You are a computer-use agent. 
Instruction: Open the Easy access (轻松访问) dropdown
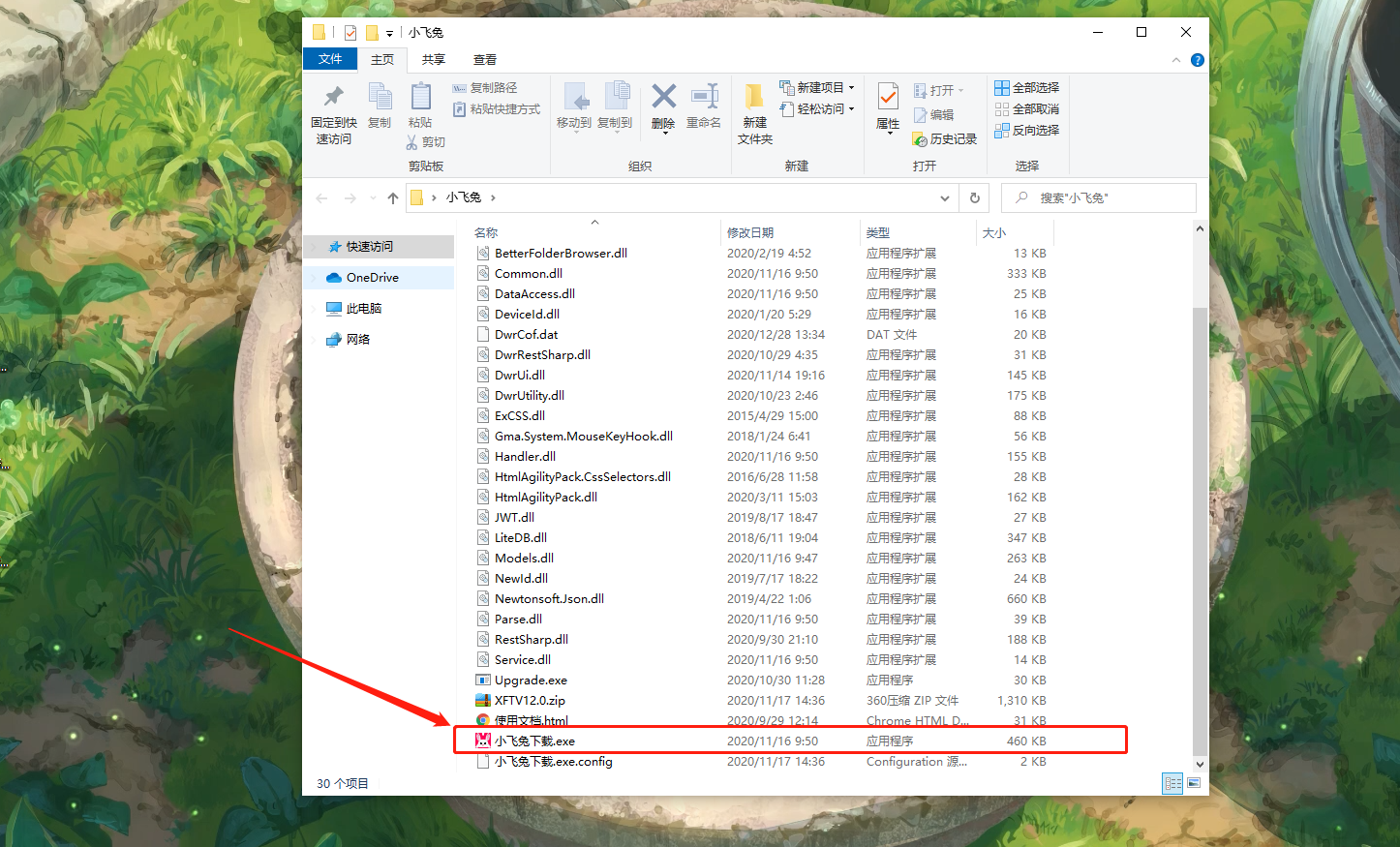[817, 109]
